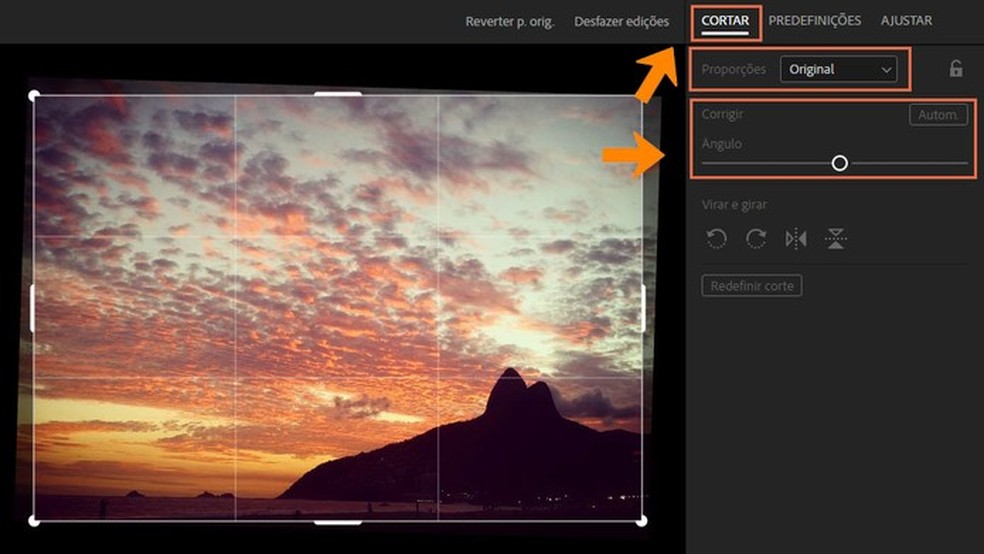Rotate image counterclockwise icon

pyautogui.click(x=716, y=238)
